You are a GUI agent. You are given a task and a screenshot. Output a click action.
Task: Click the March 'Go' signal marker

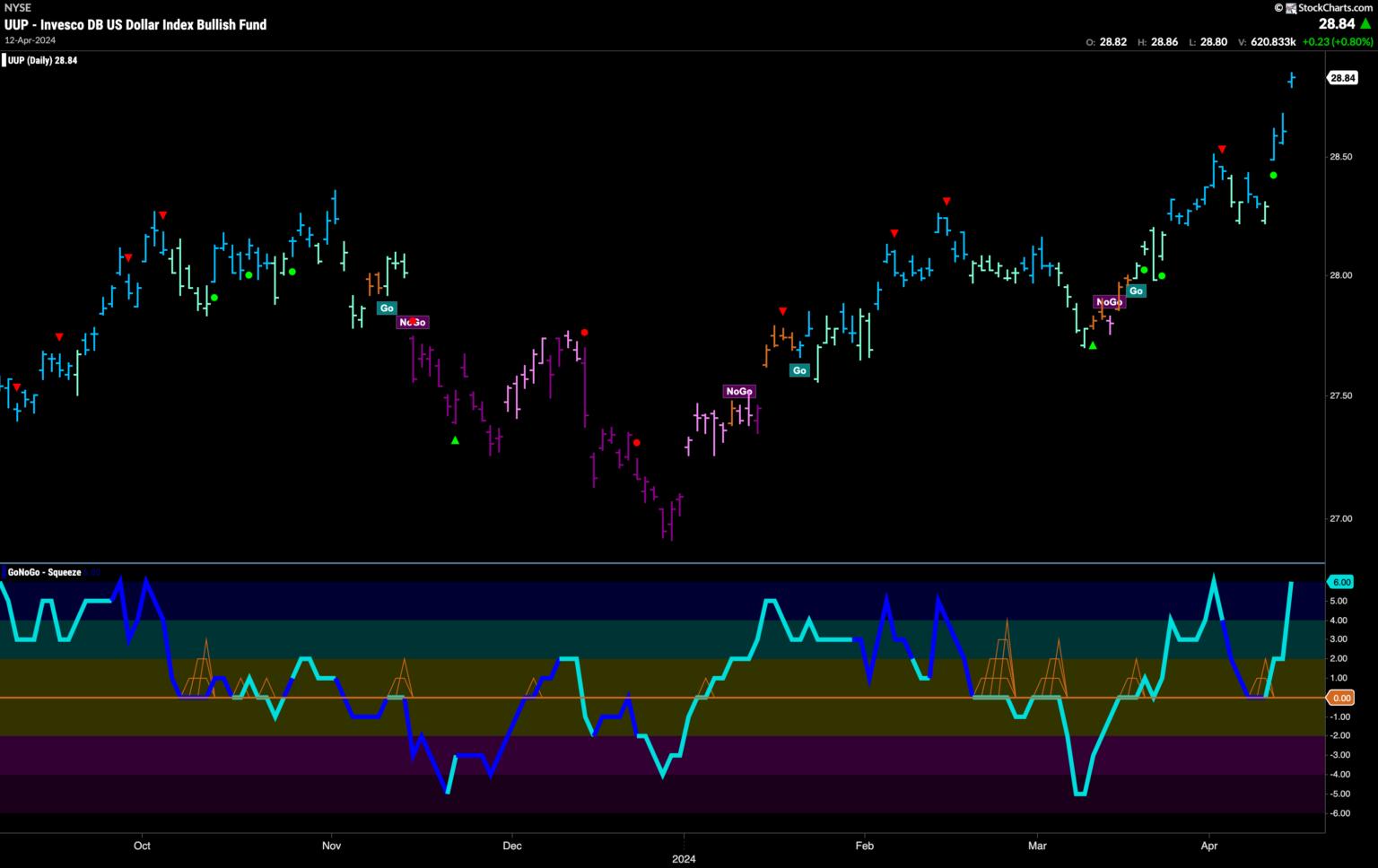(x=1136, y=291)
